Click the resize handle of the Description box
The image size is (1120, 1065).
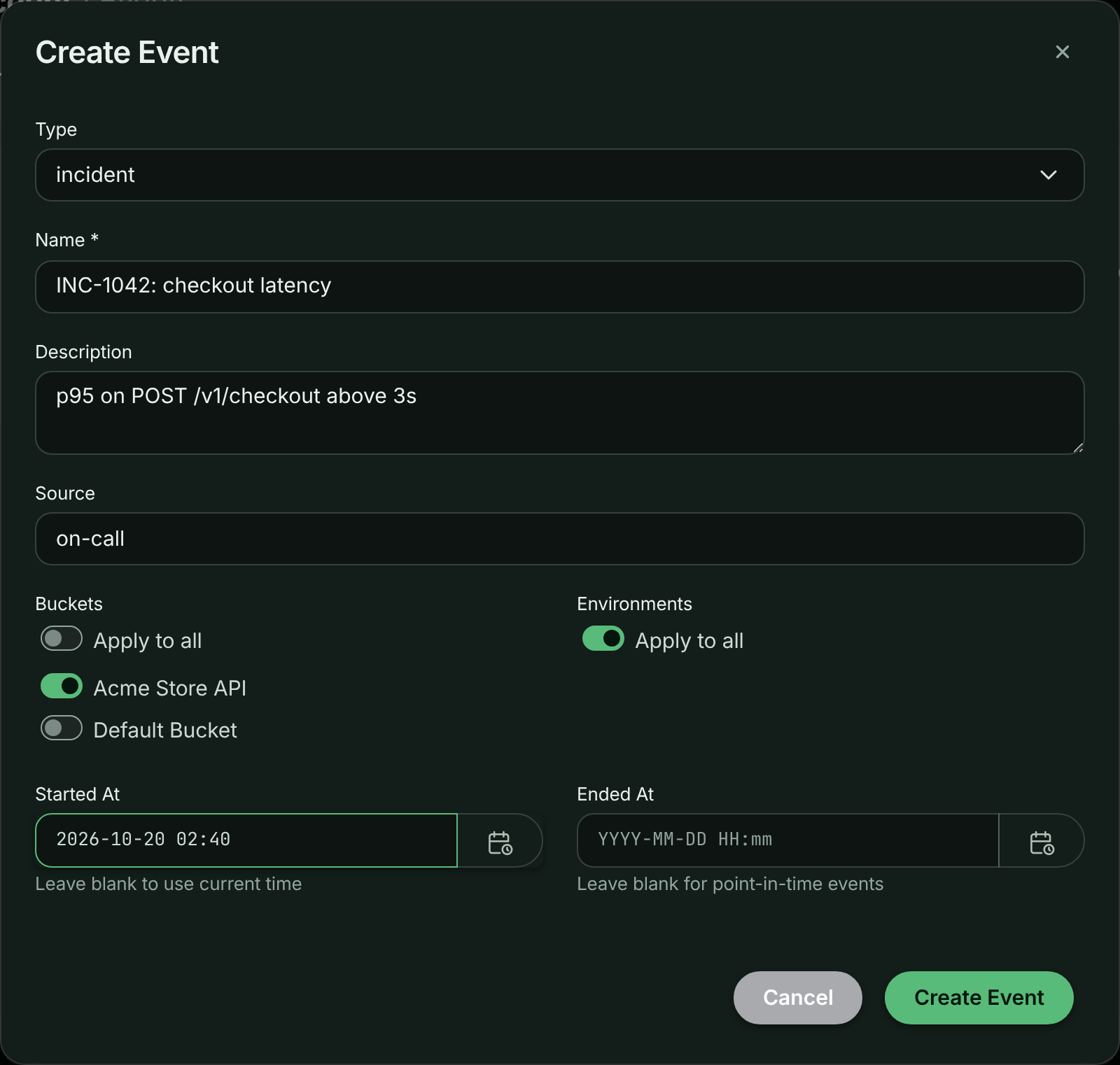click(x=1077, y=447)
